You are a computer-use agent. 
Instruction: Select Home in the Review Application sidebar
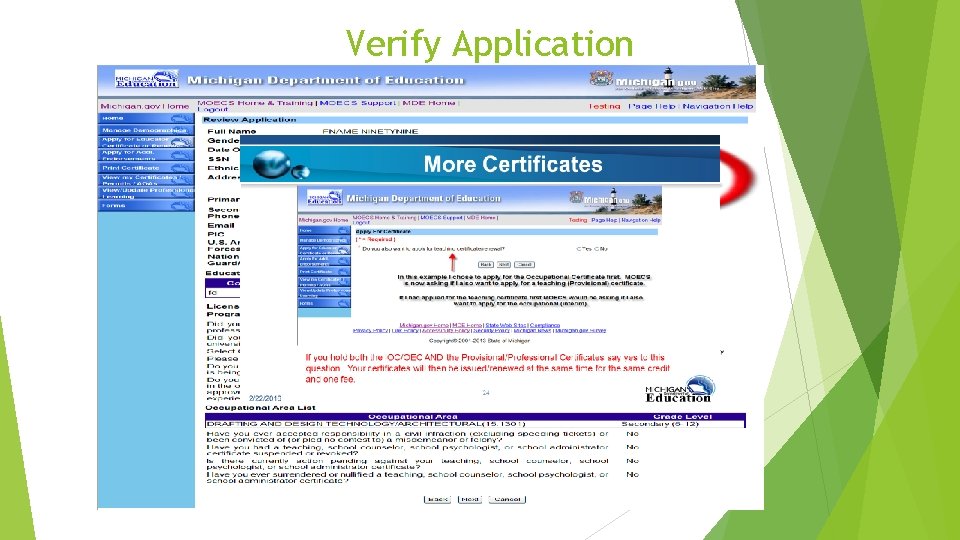coord(146,118)
